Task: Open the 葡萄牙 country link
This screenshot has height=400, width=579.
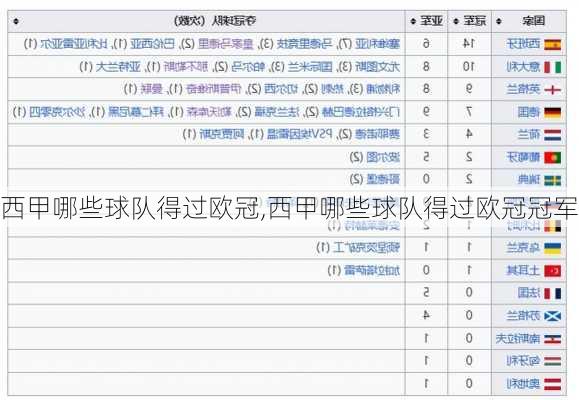Action: coord(523,157)
